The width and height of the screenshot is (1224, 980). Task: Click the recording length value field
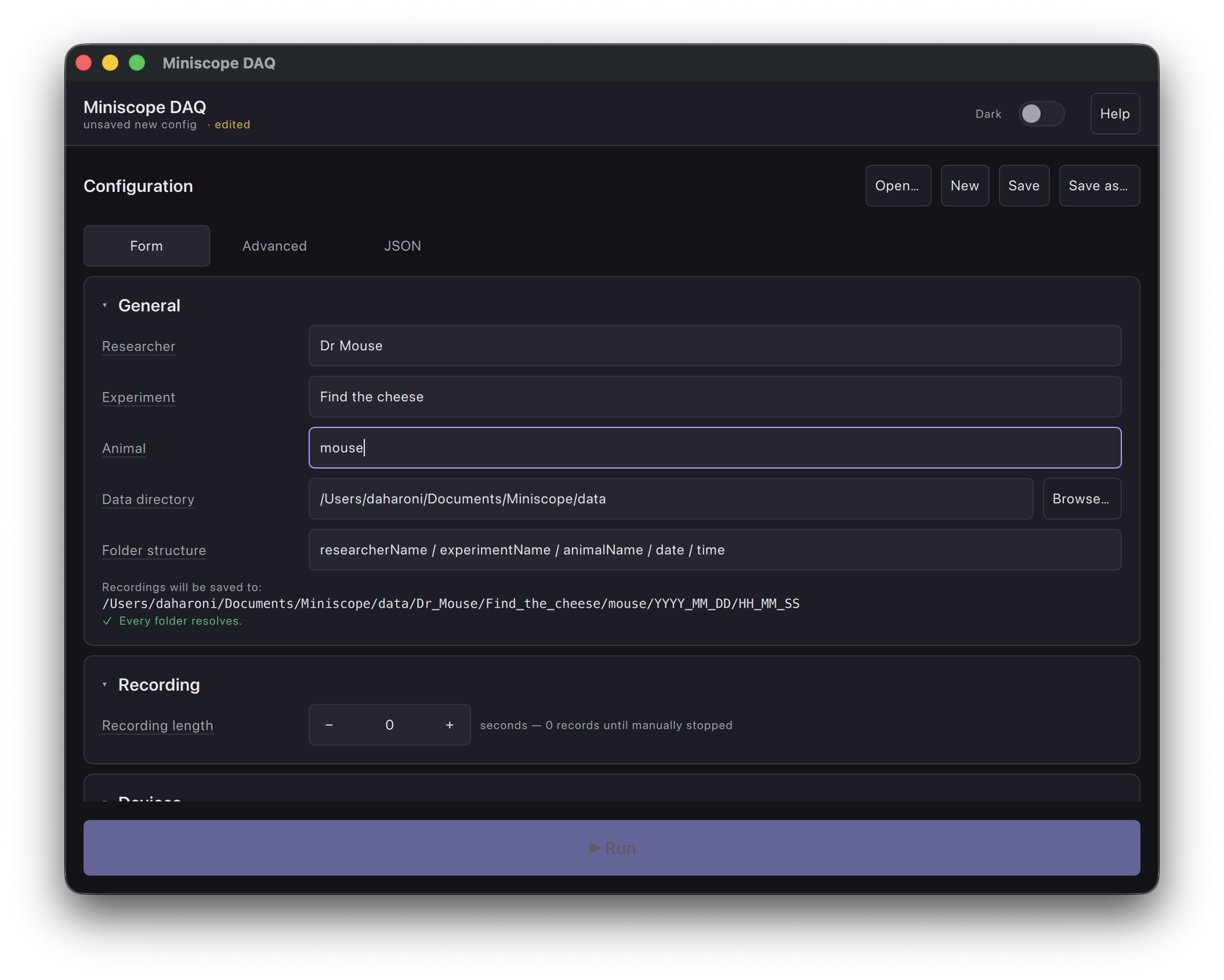click(389, 725)
